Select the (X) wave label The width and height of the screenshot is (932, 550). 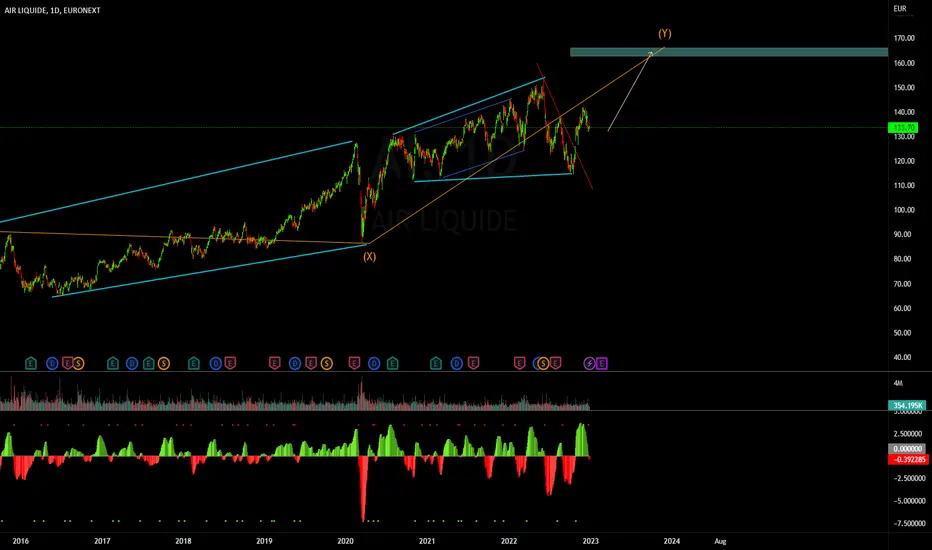(370, 256)
